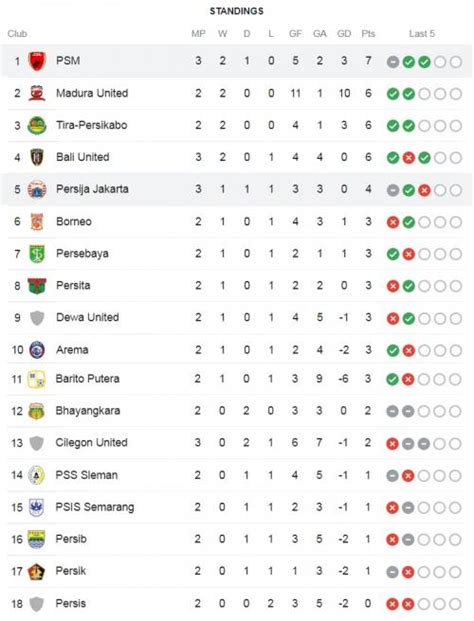474x621 pixels.
Task: Click the Cilegon United team name
Action: [x=91, y=442]
